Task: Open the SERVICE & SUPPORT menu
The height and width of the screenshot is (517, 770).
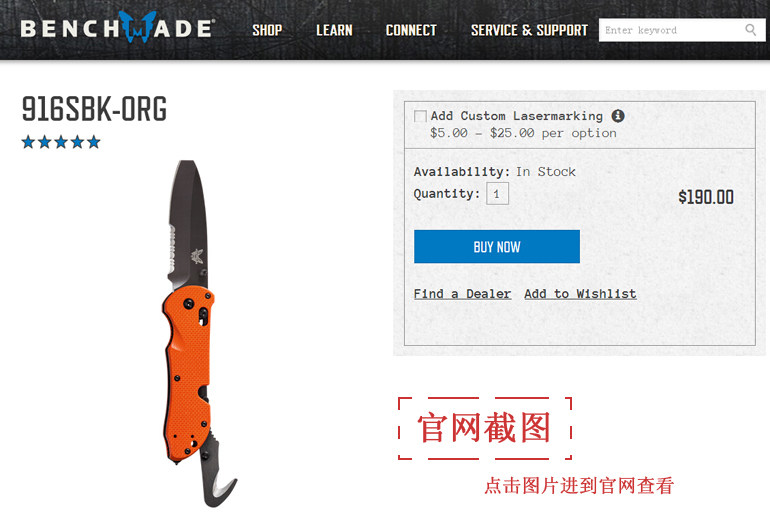Action: (529, 30)
